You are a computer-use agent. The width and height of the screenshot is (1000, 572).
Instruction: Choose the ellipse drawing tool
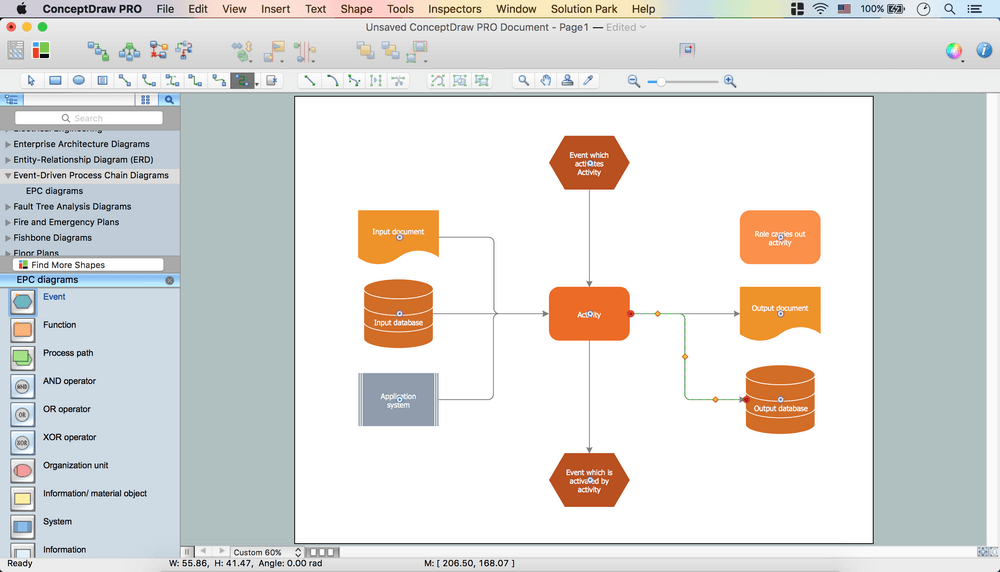pyautogui.click(x=79, y=80)
